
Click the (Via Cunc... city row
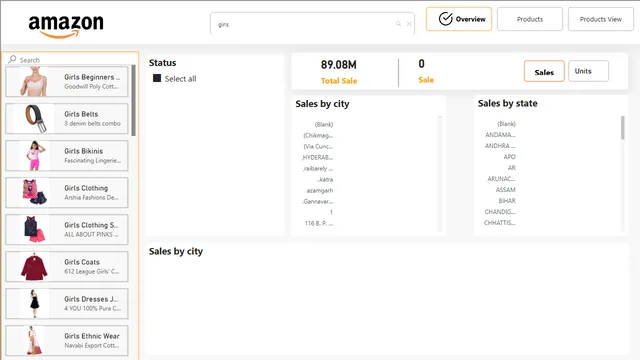tap(318, 146)
